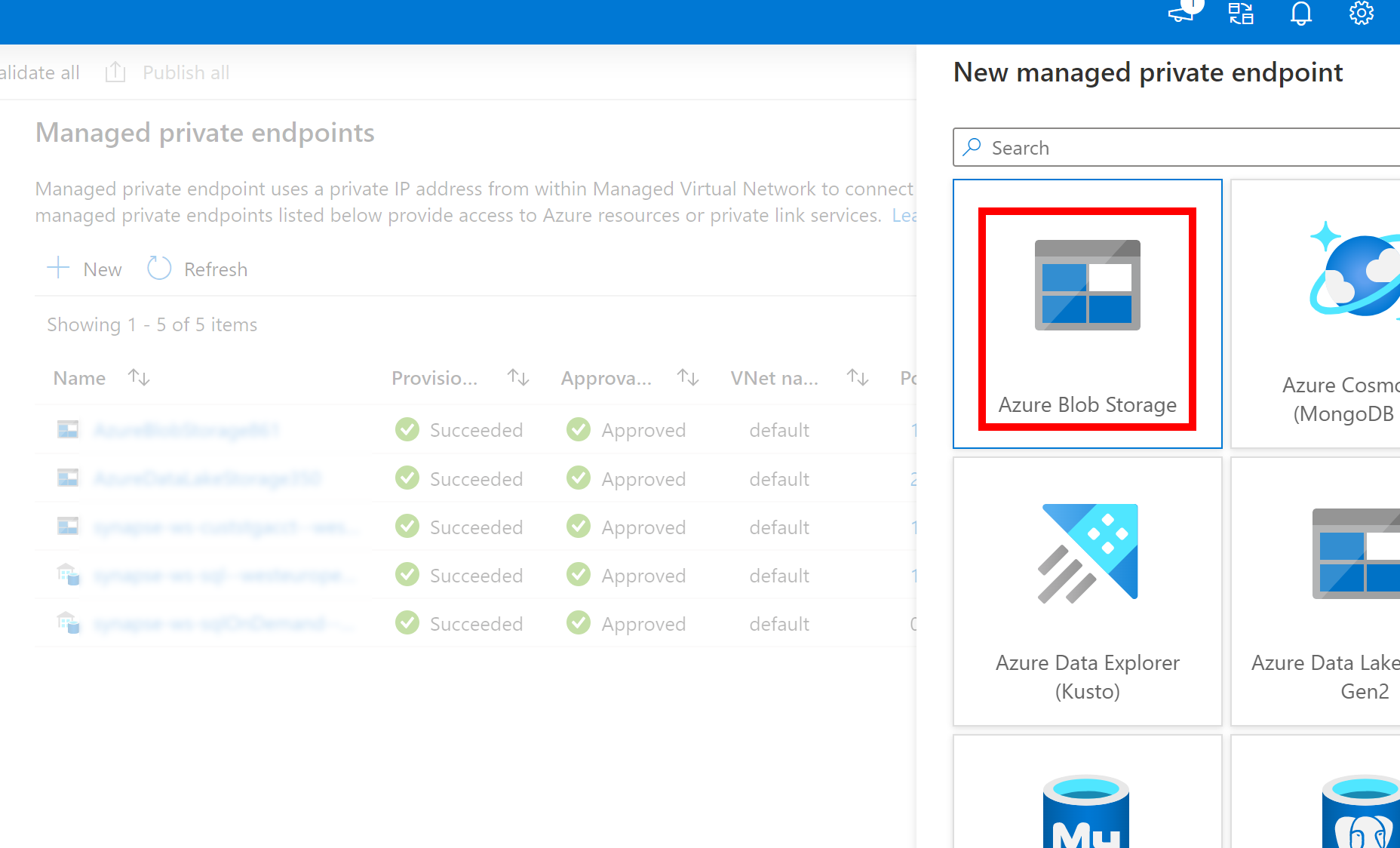Open the what's new announcements megaphone
Image resolution: width=1400 pixels, height=848 pixels.
(1180, 14)
